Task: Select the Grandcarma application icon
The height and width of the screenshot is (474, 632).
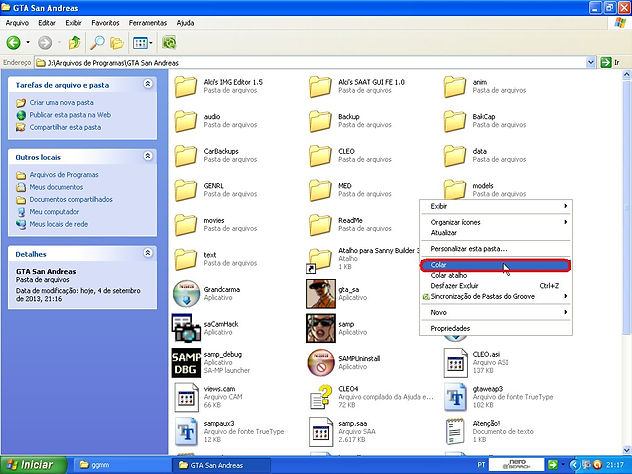Action: [x=186, y=293]
